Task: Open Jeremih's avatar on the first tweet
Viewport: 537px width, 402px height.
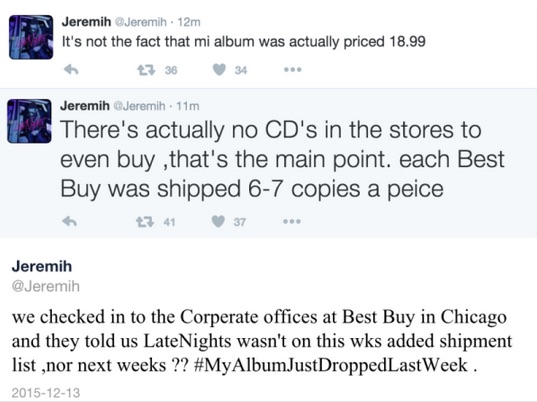Action: pos(31,37)
